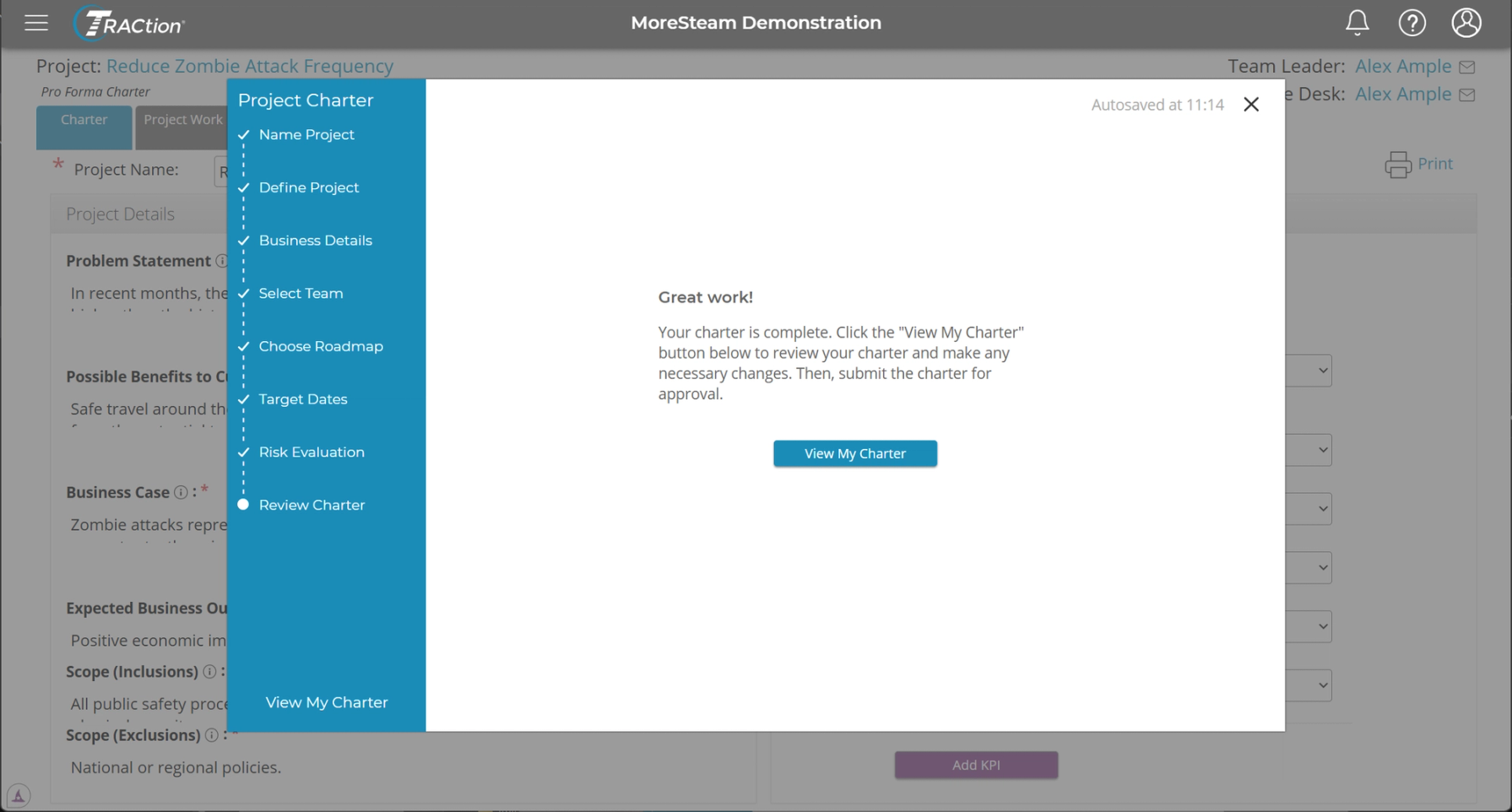Click the Pro Forma Charter label
The image size is (1512, 812).
95,92
